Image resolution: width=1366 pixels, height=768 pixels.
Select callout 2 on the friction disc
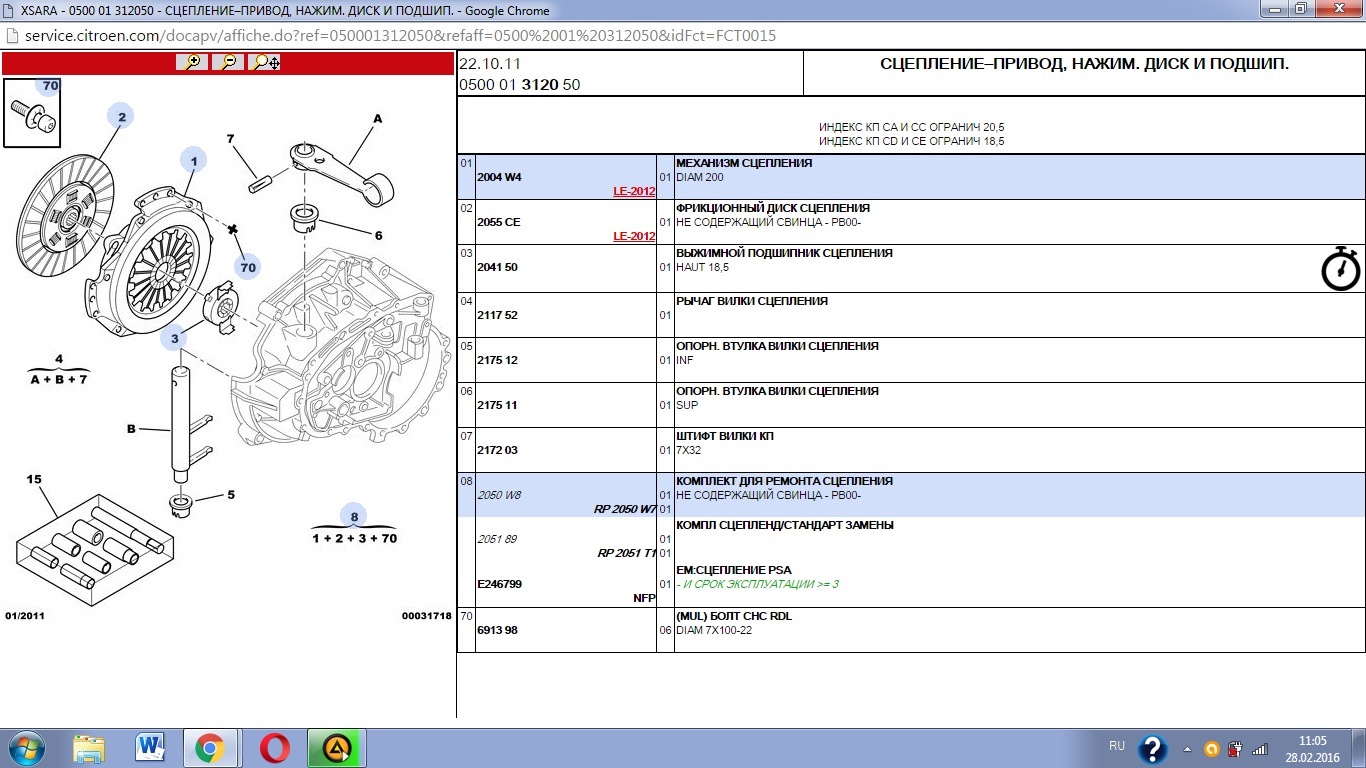click(121, 117)
